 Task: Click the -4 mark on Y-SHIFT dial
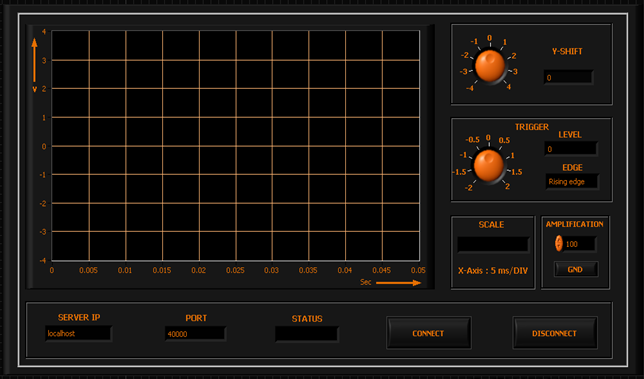point(470,88)
